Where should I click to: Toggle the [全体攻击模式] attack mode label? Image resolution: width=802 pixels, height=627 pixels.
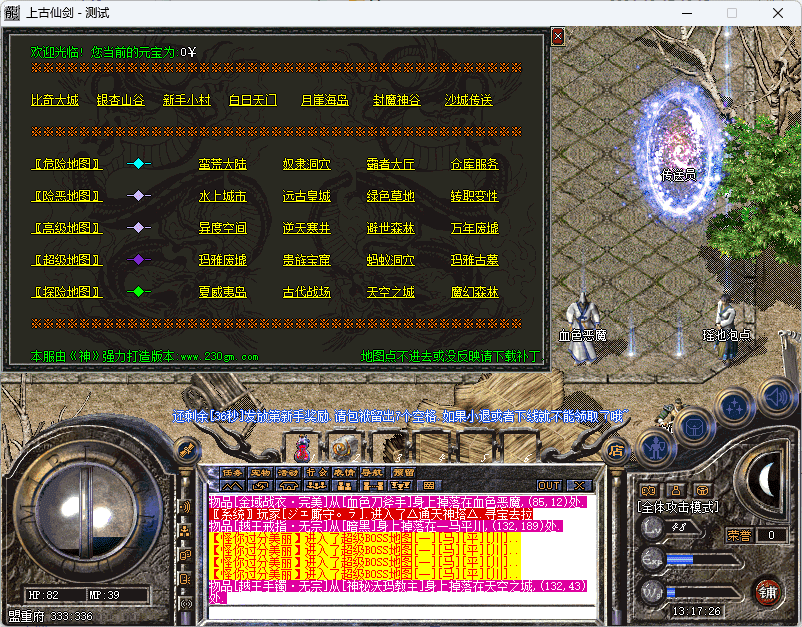pyautogui.click(x=678, y=507)
